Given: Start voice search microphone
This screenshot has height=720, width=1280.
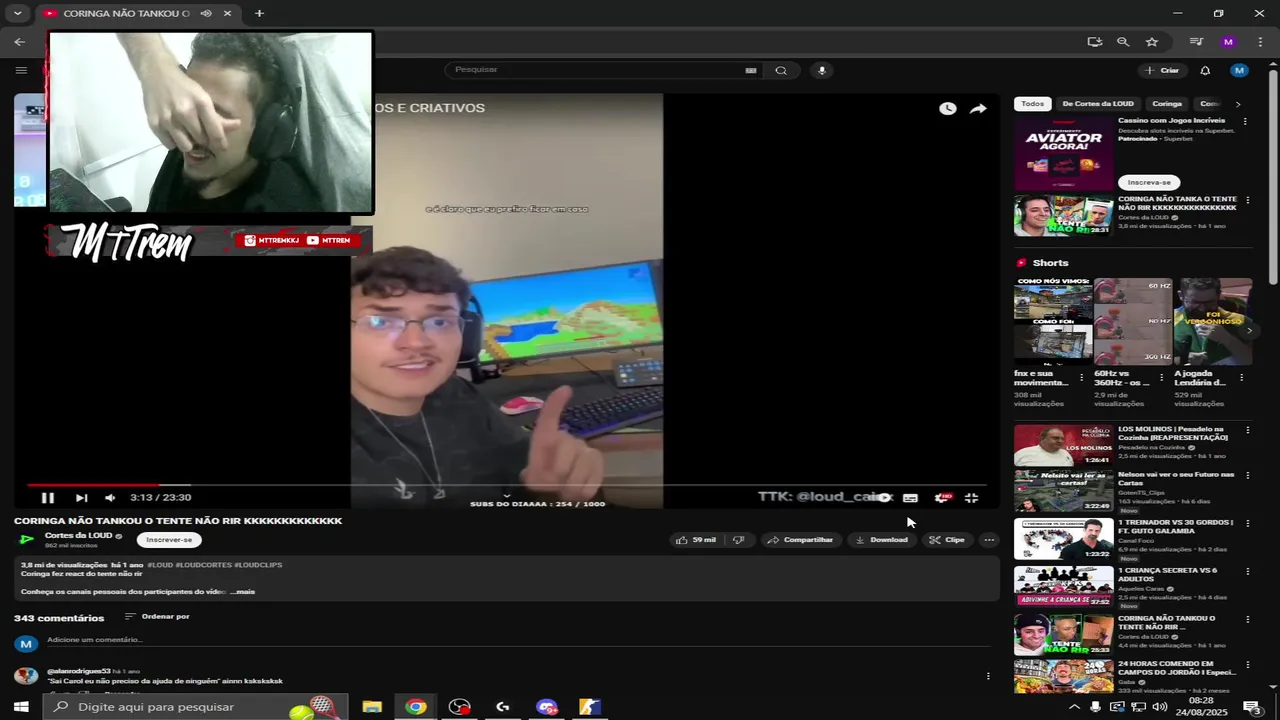Looking at the screenshot, I should (x=822, y=70).
